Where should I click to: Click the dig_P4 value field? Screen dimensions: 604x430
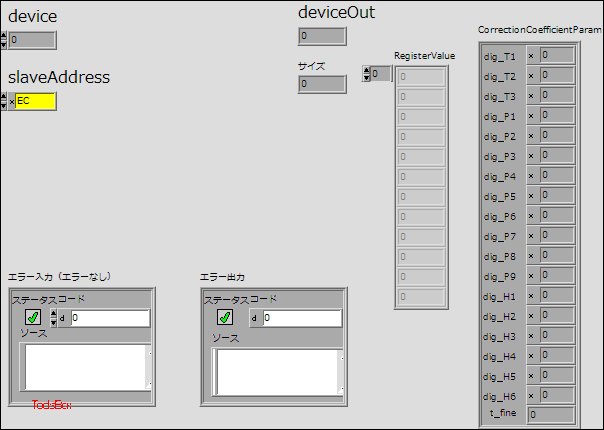coord(557,176)
